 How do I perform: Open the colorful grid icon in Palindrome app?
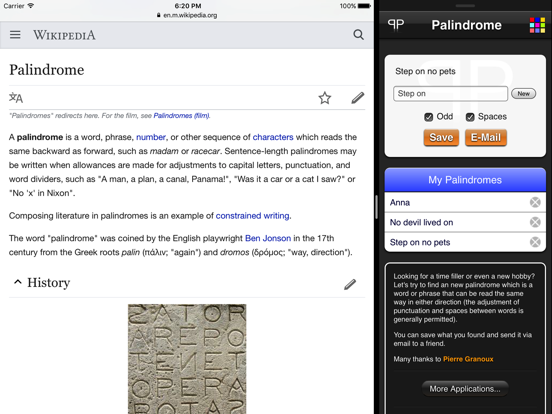click(x=537, y=25)
